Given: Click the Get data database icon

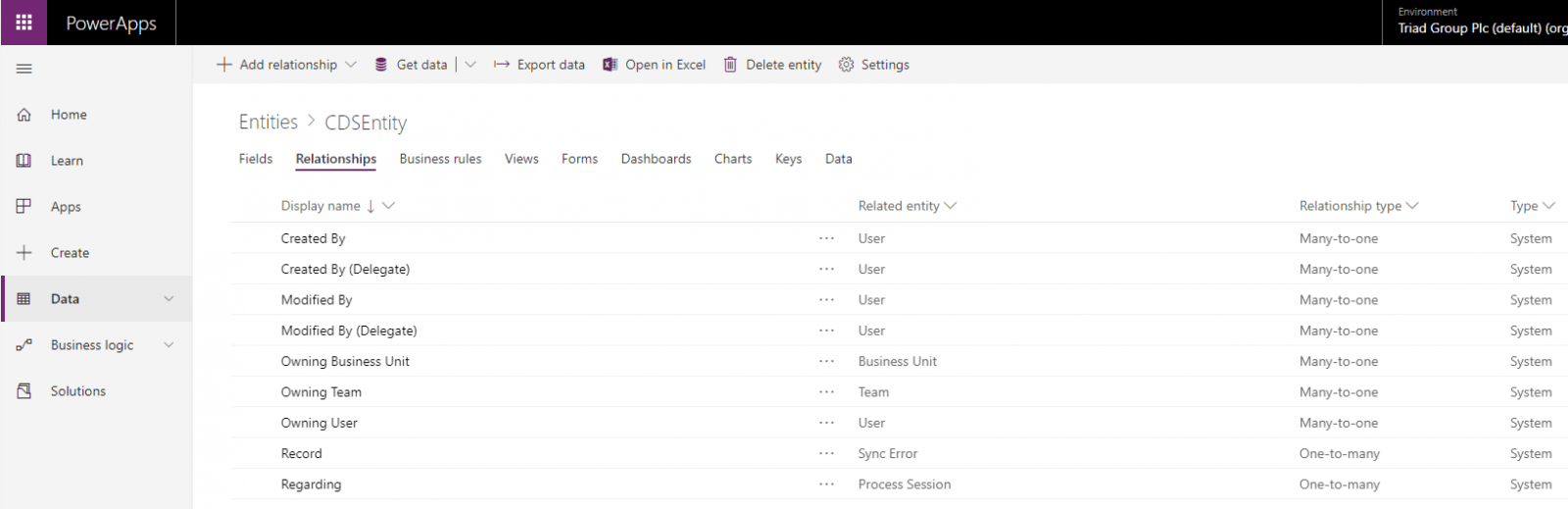Looking at the screenshot, I should [x=381, y=65].
